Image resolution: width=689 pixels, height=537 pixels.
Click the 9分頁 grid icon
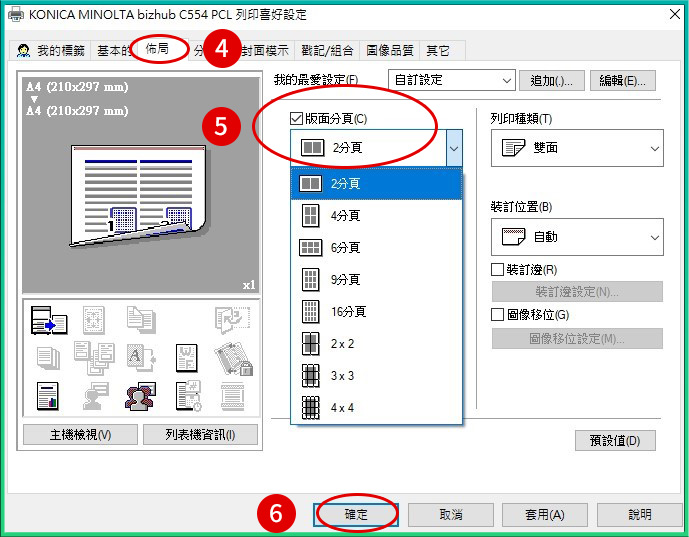point(310,279)
